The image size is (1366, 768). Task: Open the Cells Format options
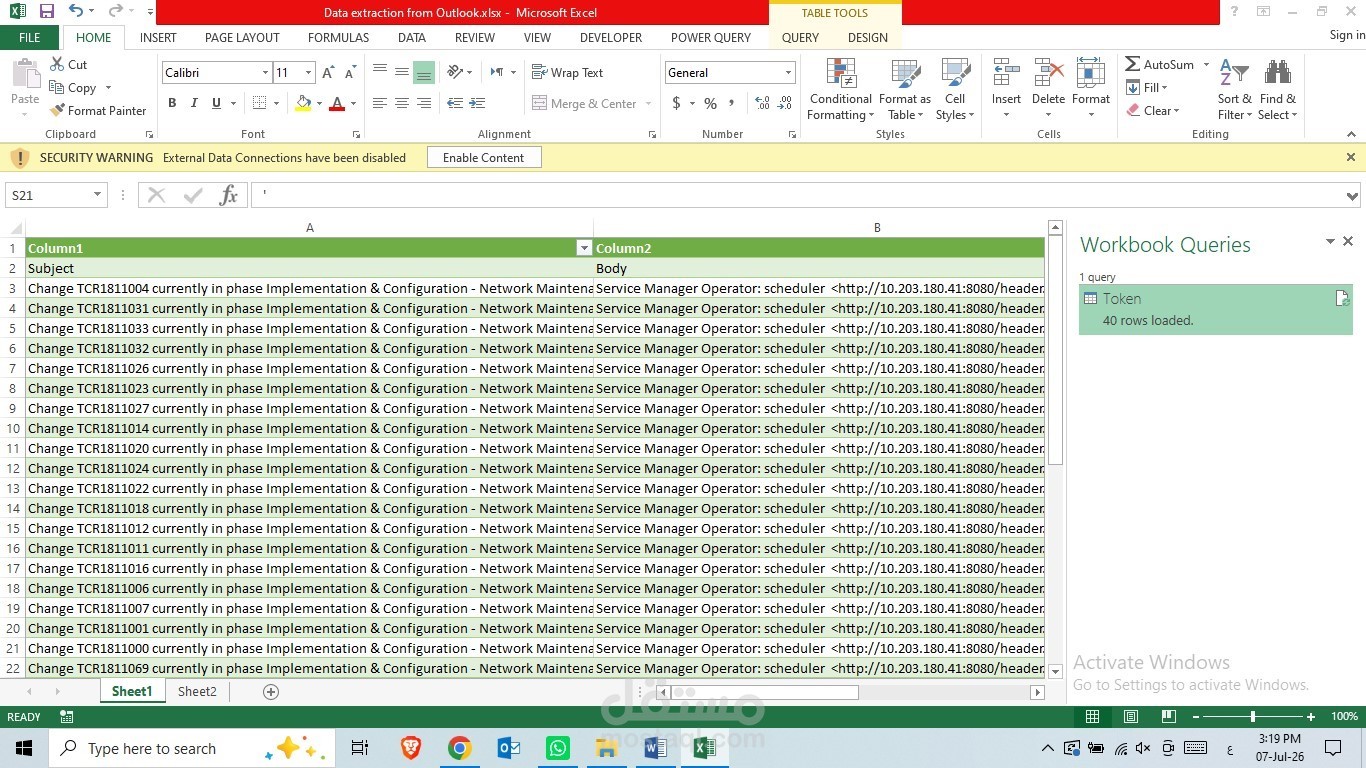1091,89
